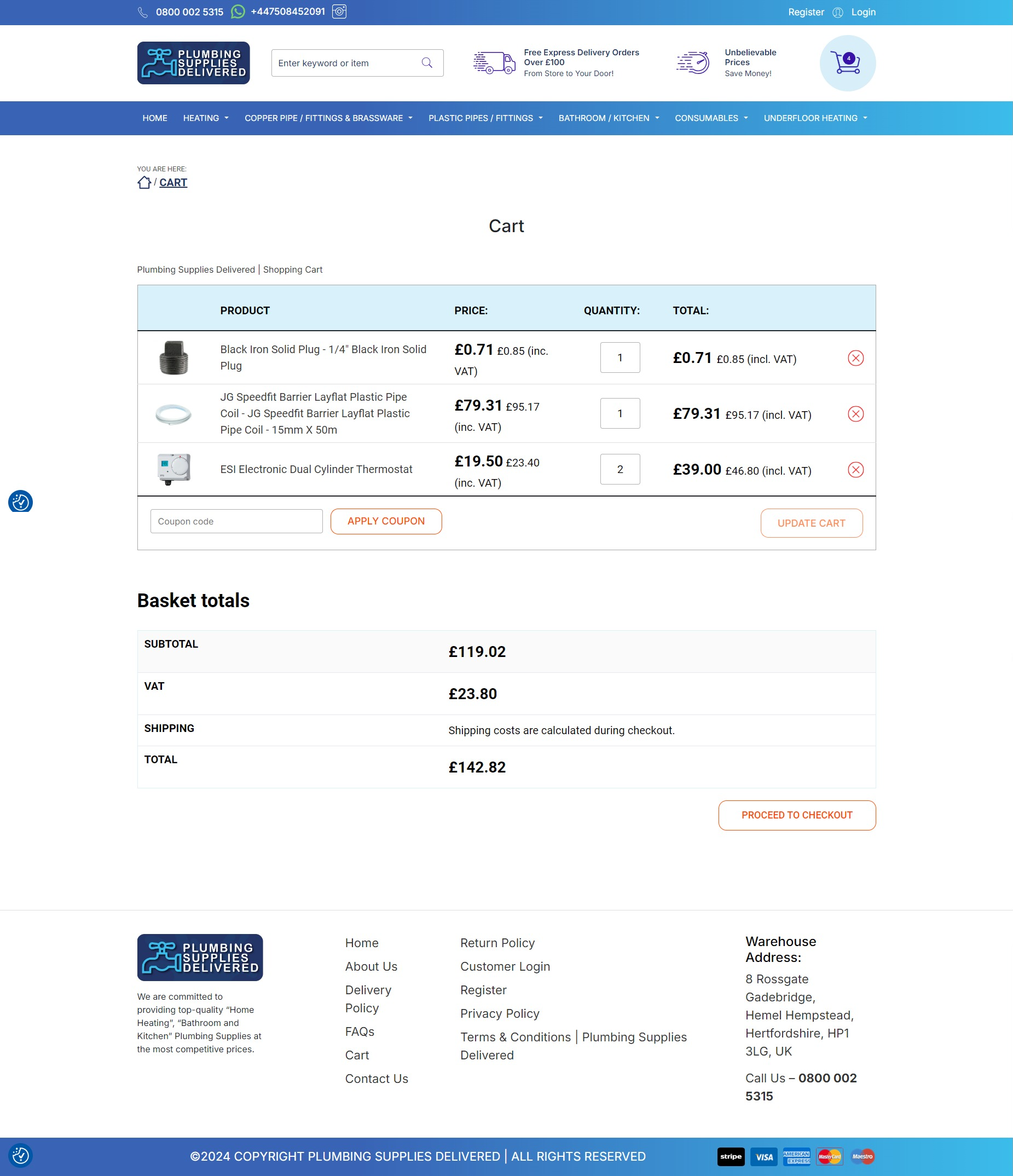Click the Coupon code input field

click(x=236, y=521)
